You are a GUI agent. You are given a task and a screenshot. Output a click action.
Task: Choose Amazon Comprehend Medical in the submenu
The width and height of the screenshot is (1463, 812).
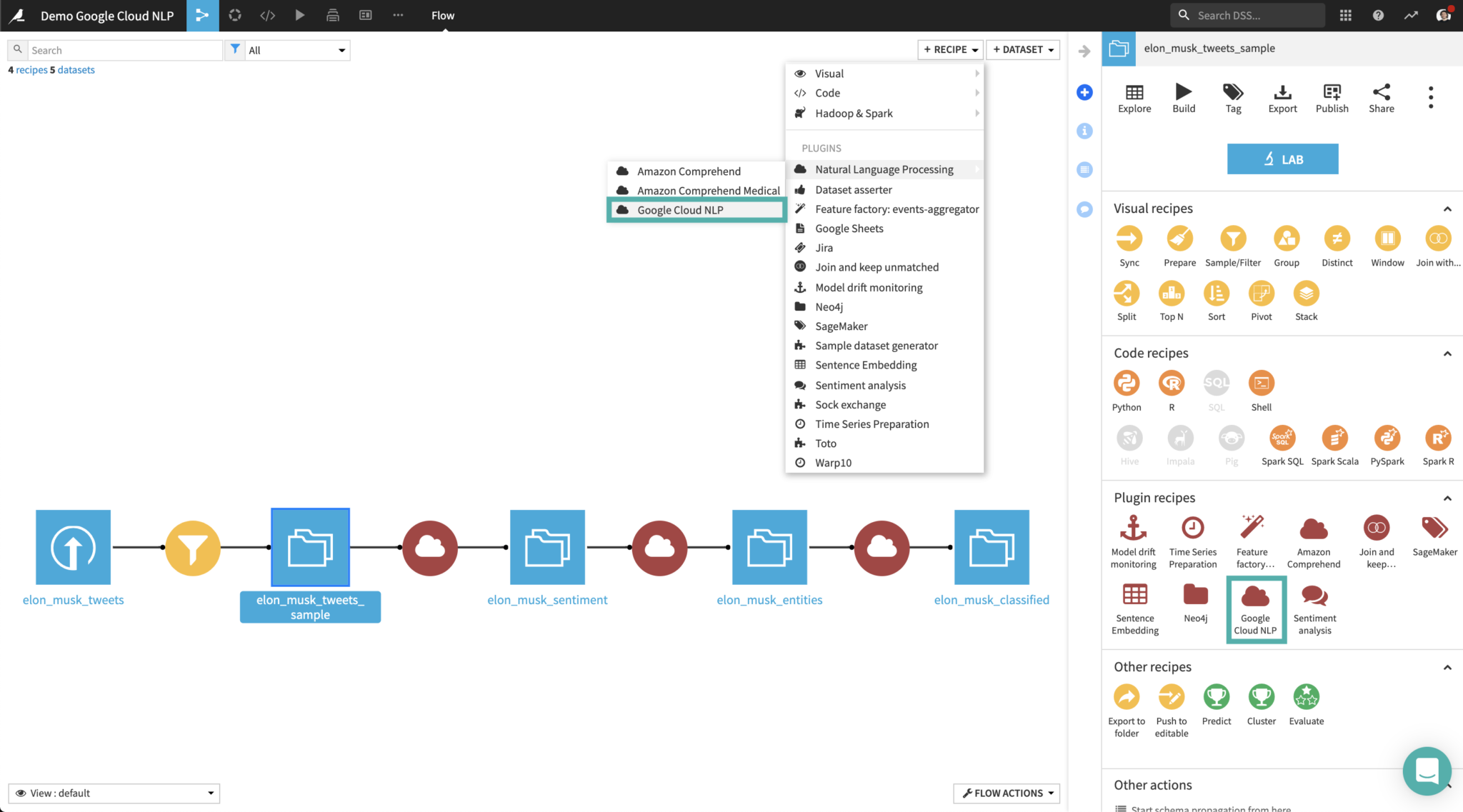pyautogui.click(x=708, y=190)
